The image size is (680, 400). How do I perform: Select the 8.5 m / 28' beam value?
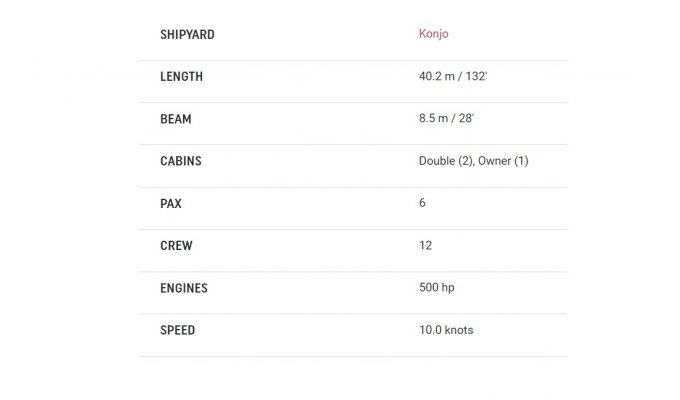(446, 118)
